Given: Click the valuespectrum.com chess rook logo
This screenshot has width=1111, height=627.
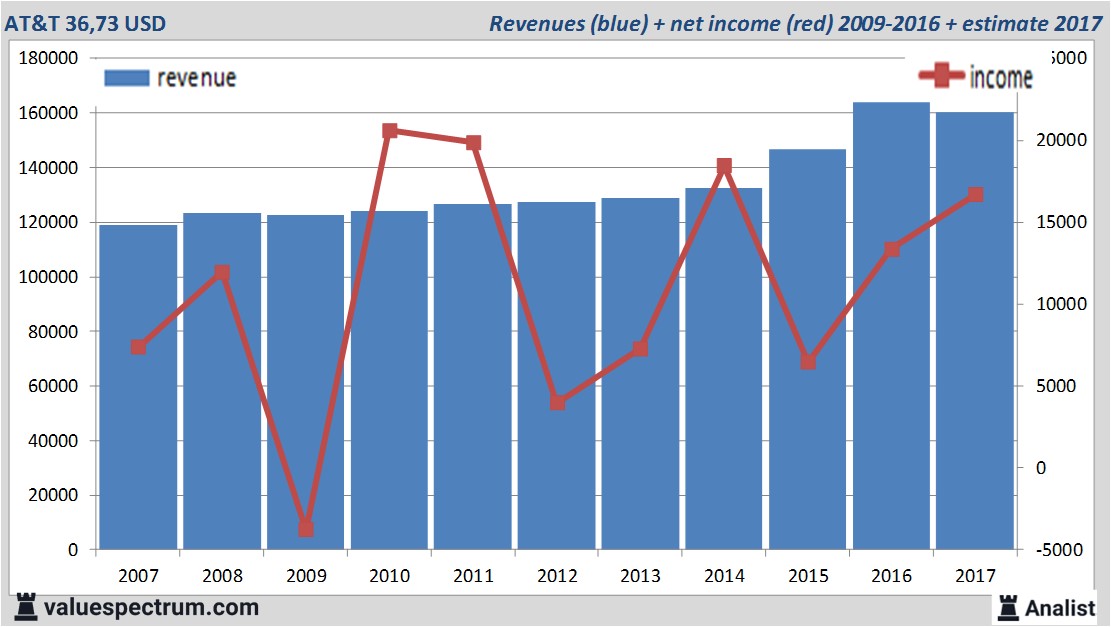Looking at the screenshot, I should [x=26, y=608].
